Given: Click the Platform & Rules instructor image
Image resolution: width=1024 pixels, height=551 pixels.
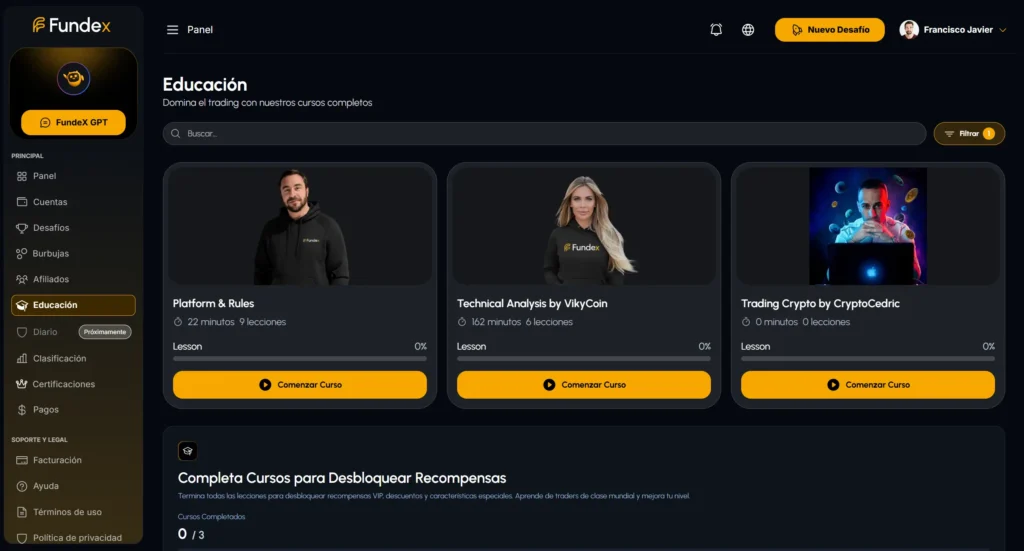Looking at the screenshot, I should coord(300,226).
